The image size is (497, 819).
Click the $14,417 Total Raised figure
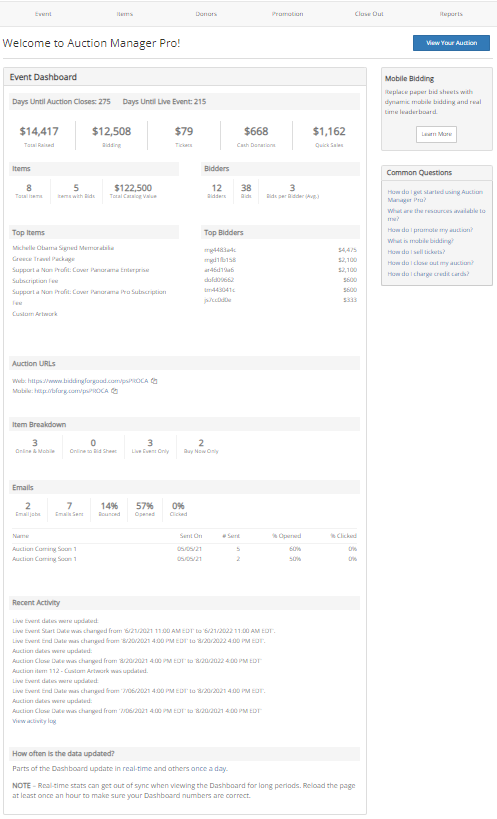click(39, 132)
